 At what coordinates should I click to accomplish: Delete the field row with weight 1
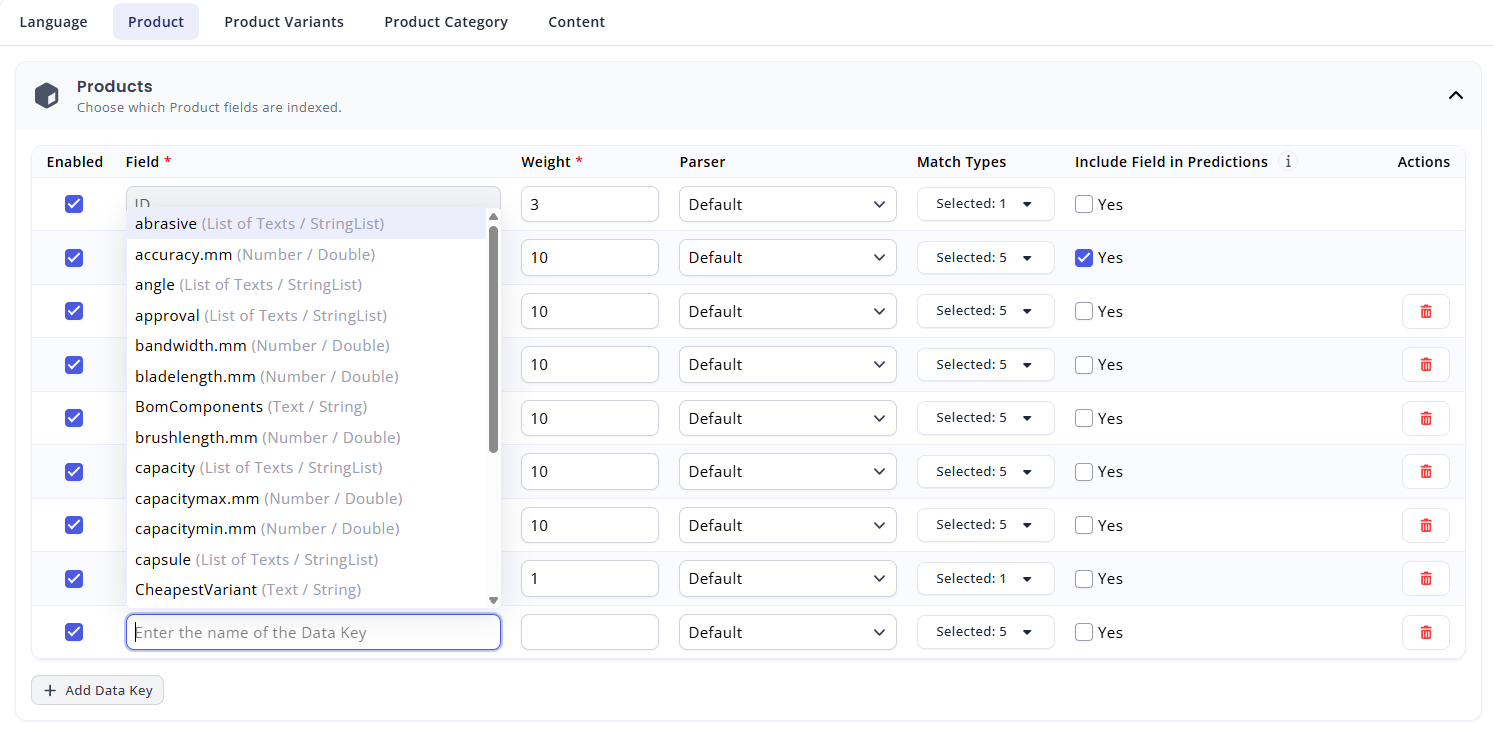1425,578
